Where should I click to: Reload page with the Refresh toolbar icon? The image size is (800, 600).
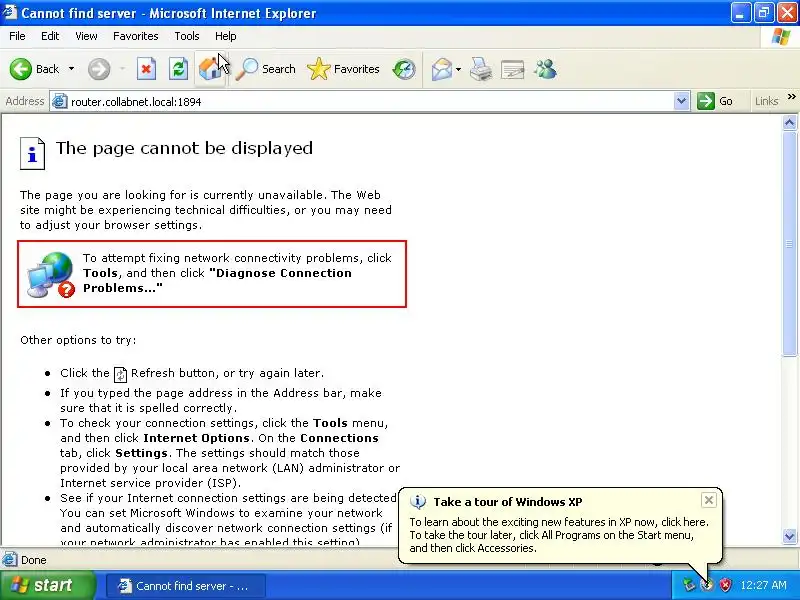pos(179,69)
